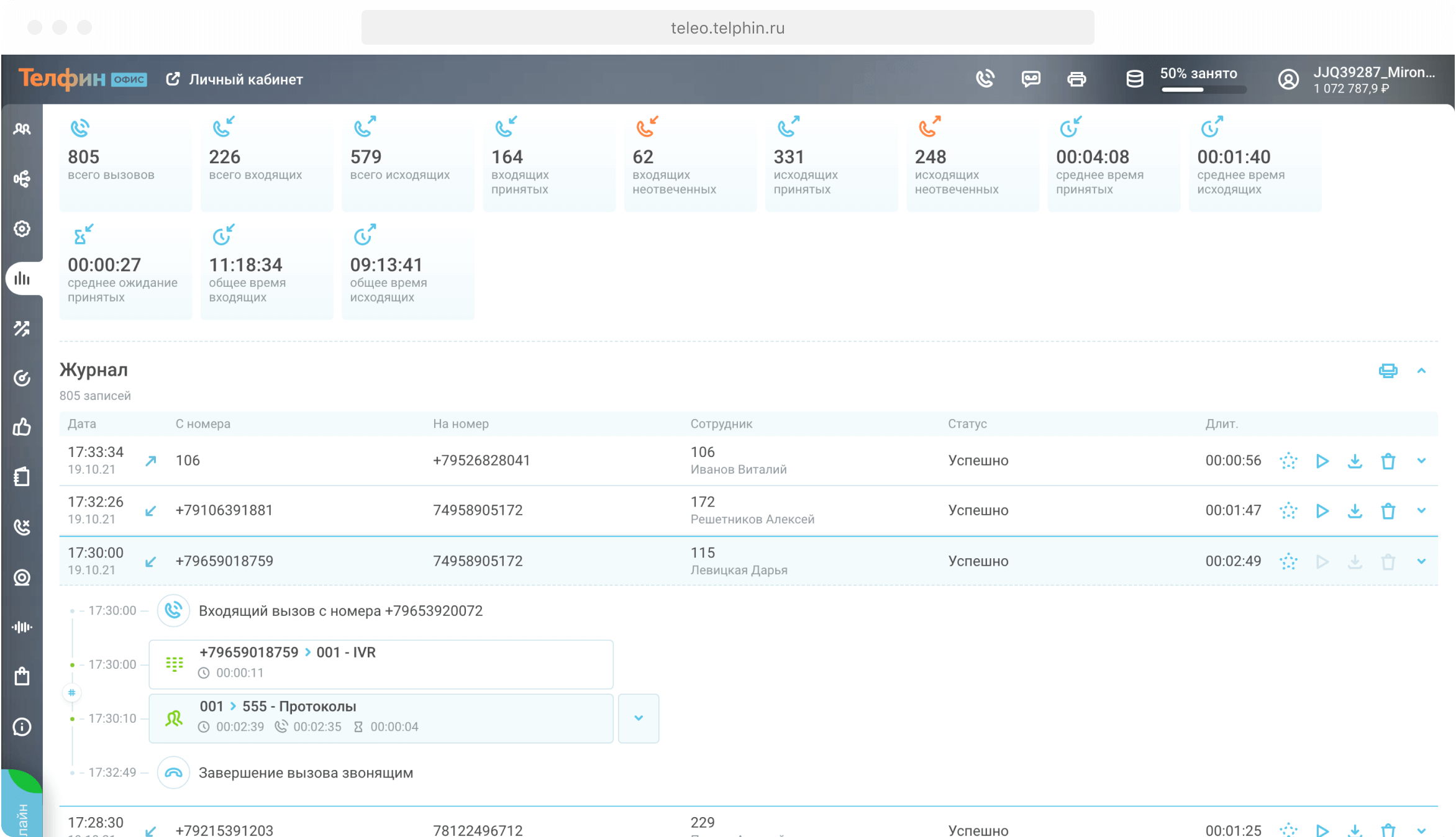Click speech analytics icon for 17:30:00 call

coord(1289,561)
